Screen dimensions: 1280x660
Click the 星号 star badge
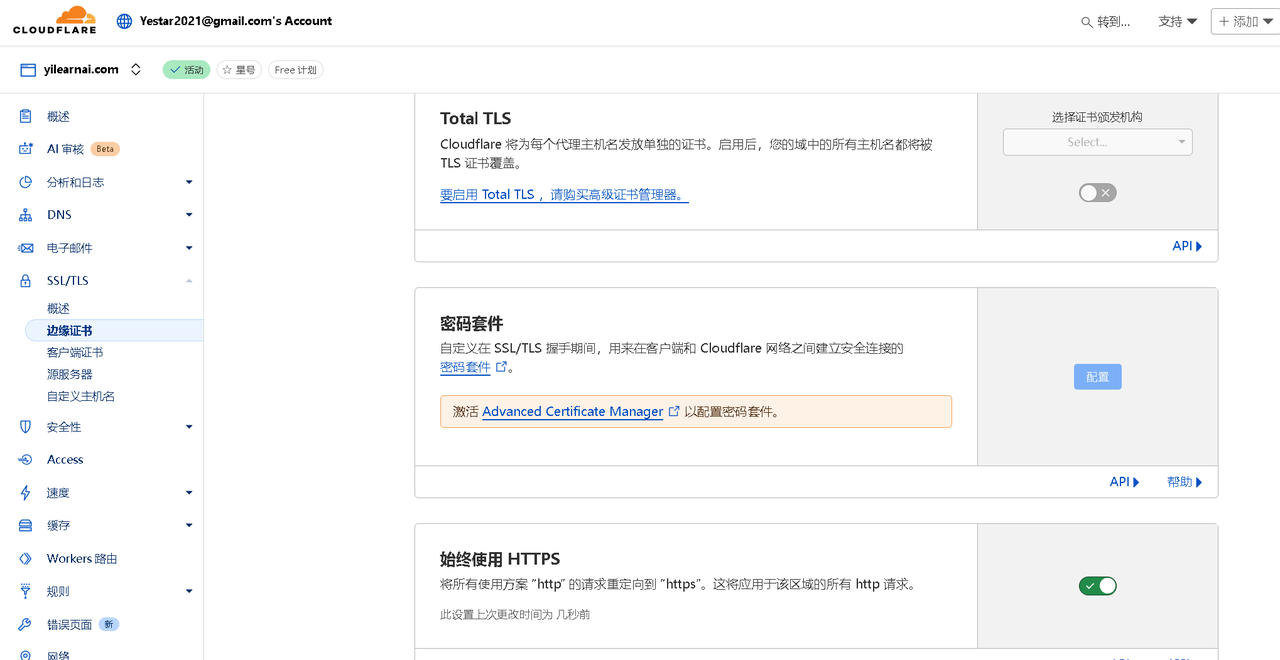tap(239, 70)
